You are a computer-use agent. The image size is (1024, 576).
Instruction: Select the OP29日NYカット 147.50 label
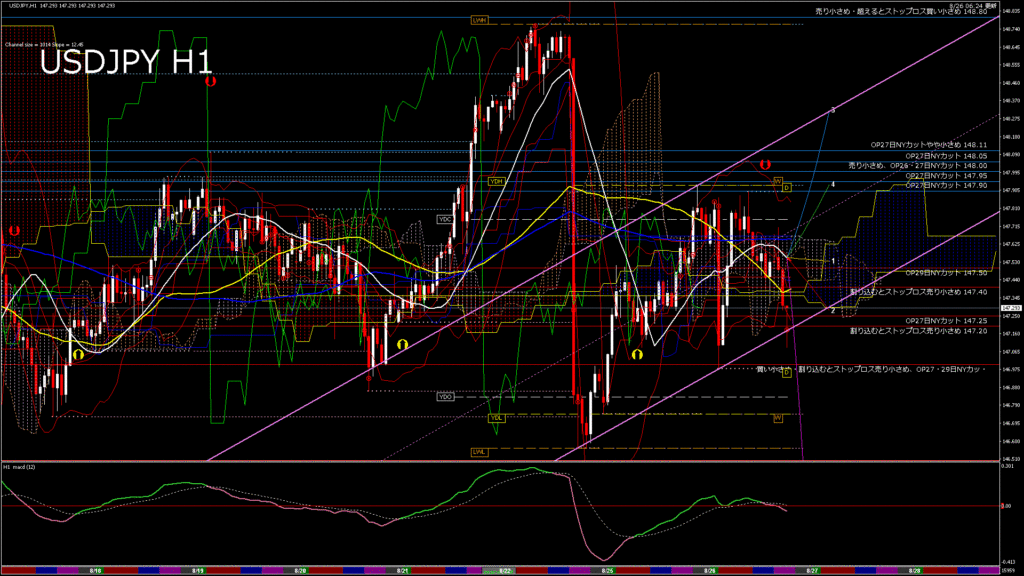(x=945, y=272)
